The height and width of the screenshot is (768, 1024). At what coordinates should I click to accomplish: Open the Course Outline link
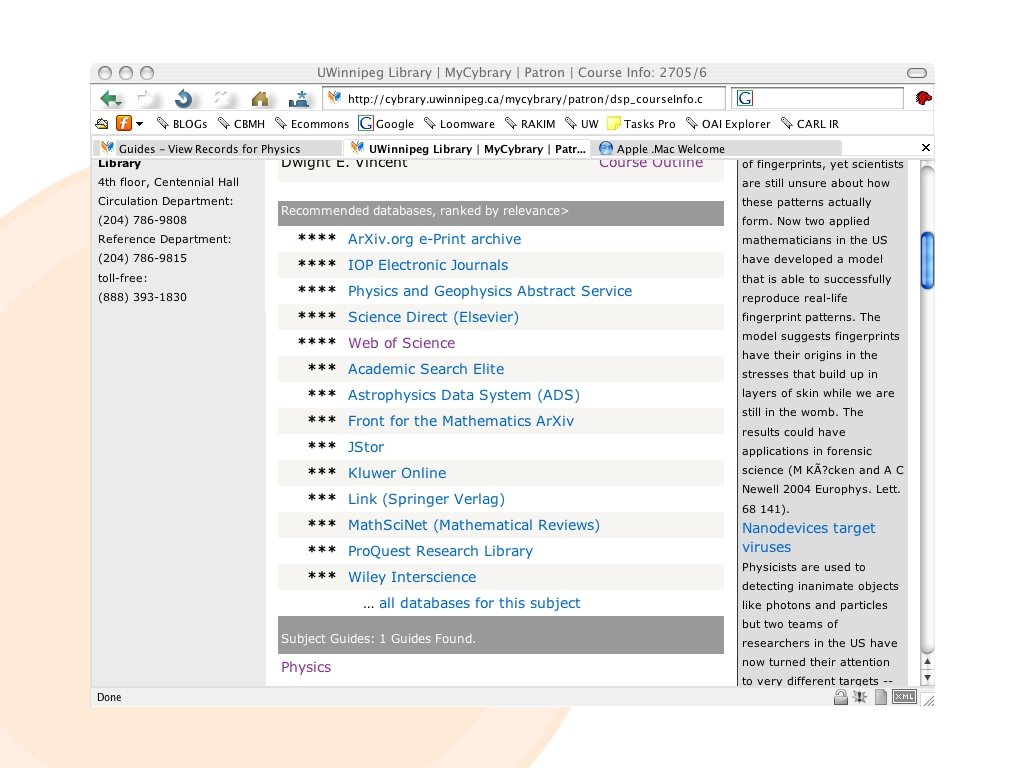[x=651, y=163]
